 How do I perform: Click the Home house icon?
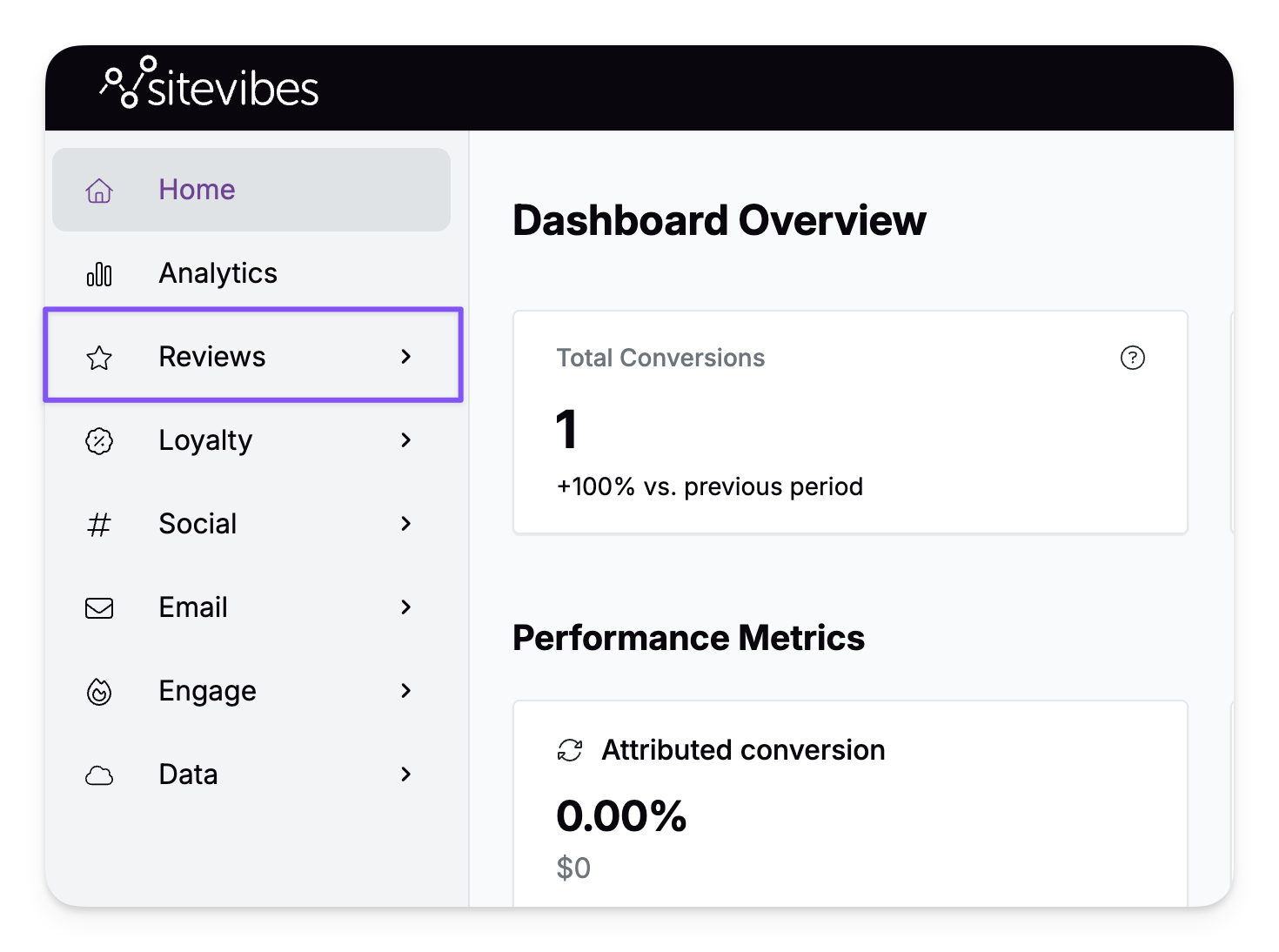99,191
